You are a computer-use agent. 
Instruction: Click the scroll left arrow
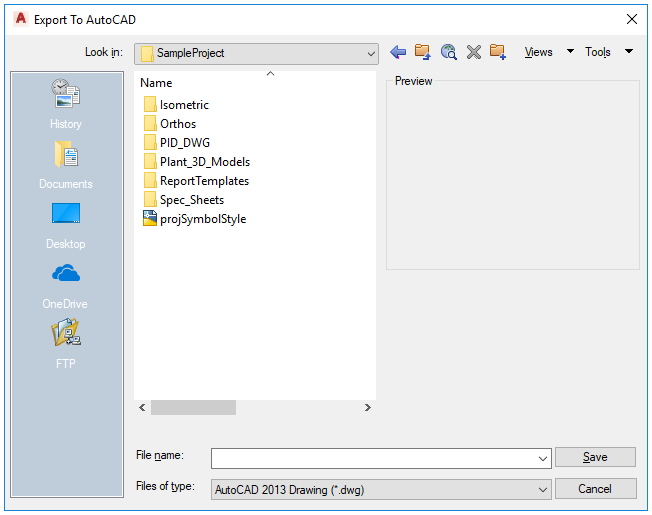[142, 408]
